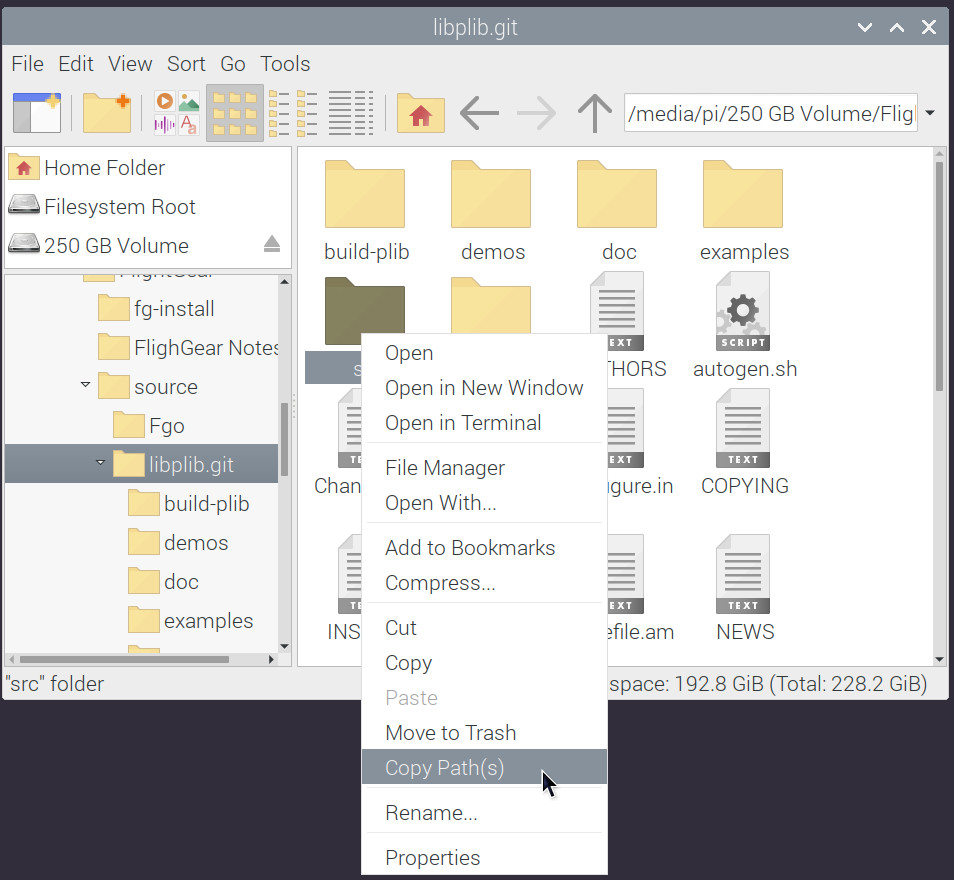The height and width of the screenshot is (880, 954).
Task: Open the Tools menu
Action: point(285,64)
